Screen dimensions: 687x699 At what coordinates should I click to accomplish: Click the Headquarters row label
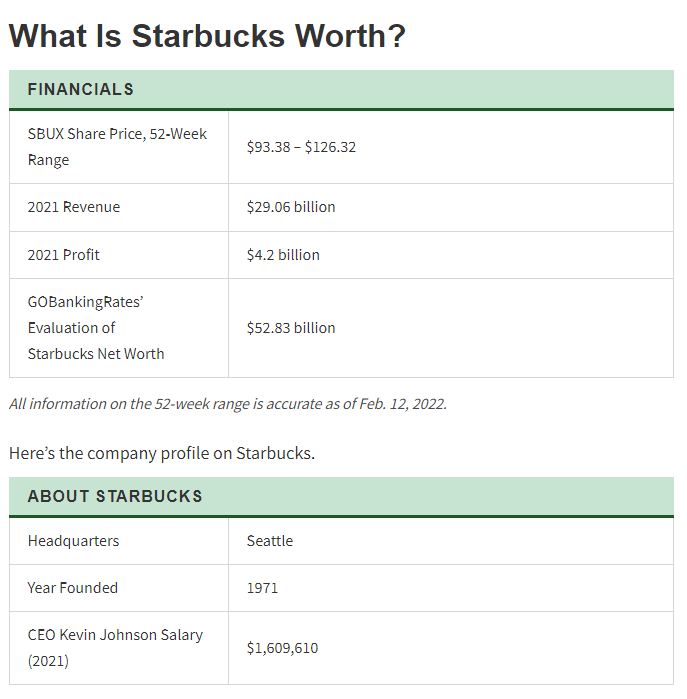[x=73, y=541]
